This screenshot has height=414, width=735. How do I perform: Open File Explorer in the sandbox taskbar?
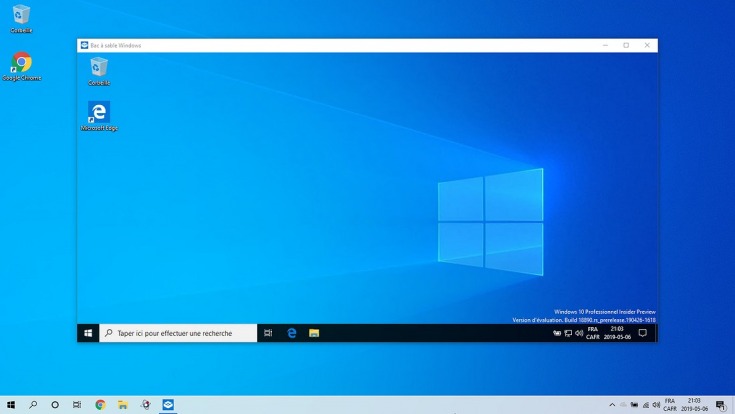point(314,333)
